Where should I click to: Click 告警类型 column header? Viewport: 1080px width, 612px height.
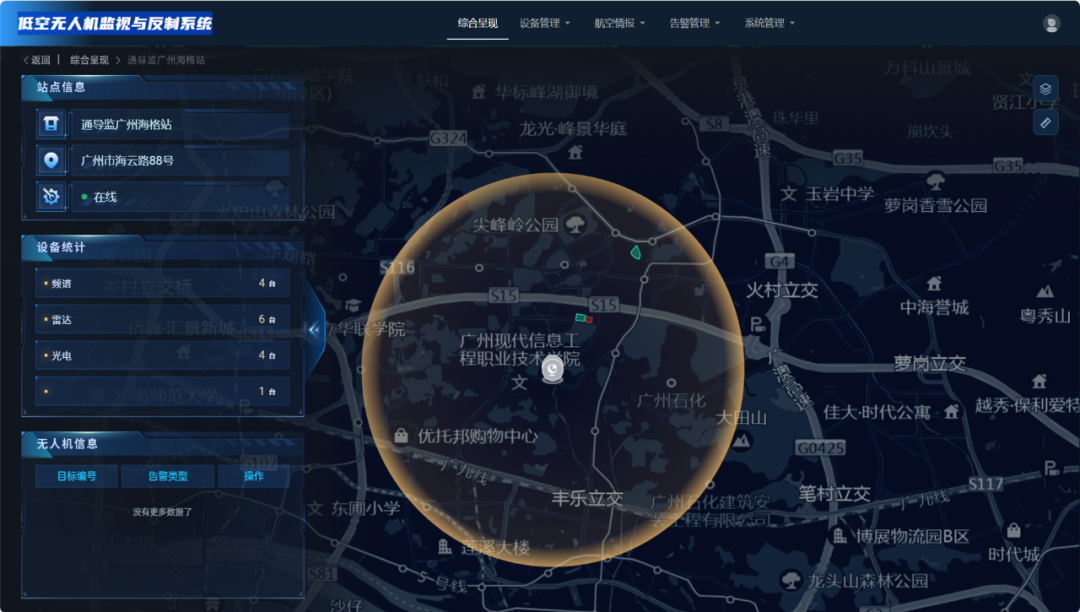167,476
